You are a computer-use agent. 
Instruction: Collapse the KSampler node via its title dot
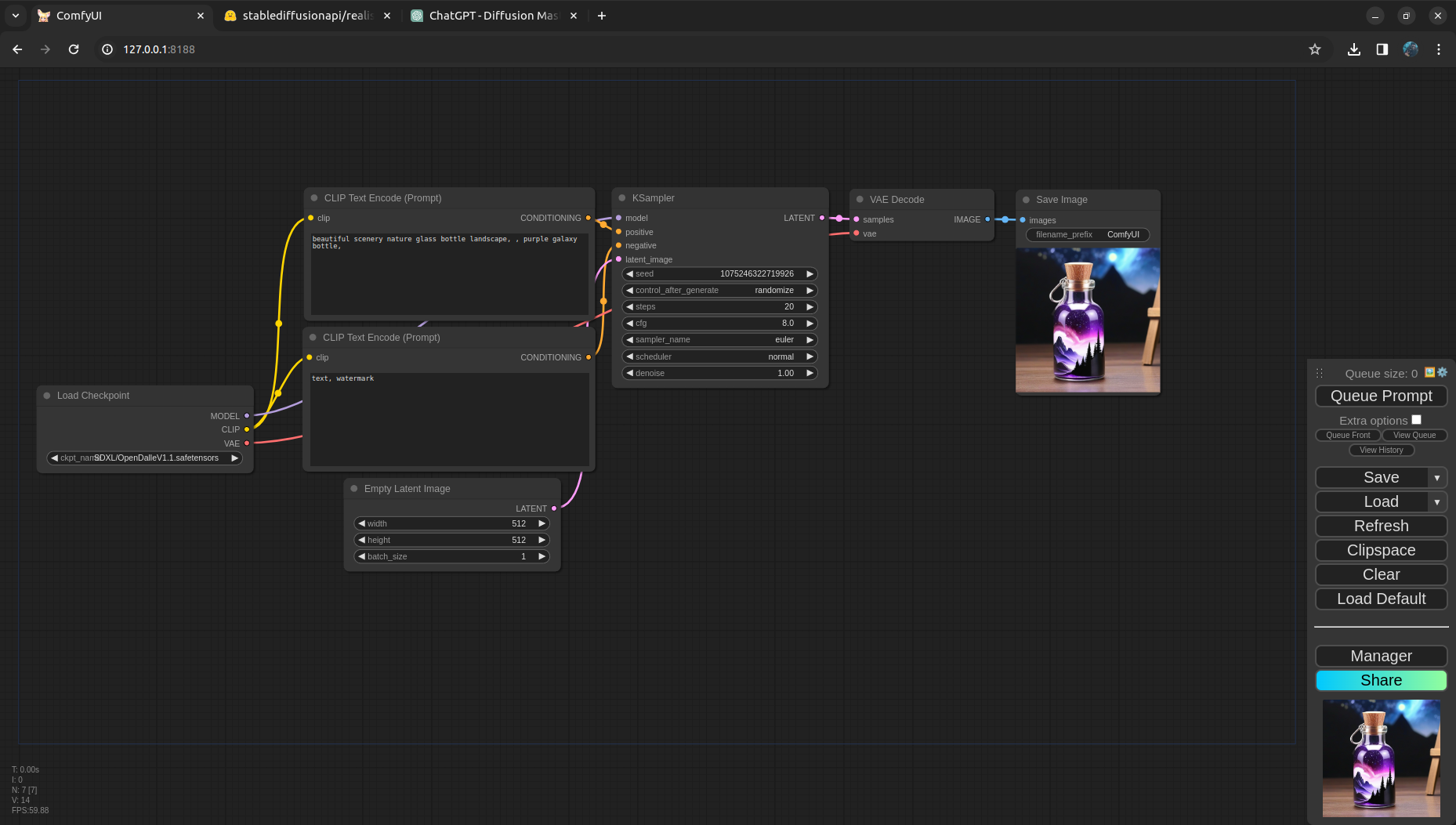(x=622, y=198)
